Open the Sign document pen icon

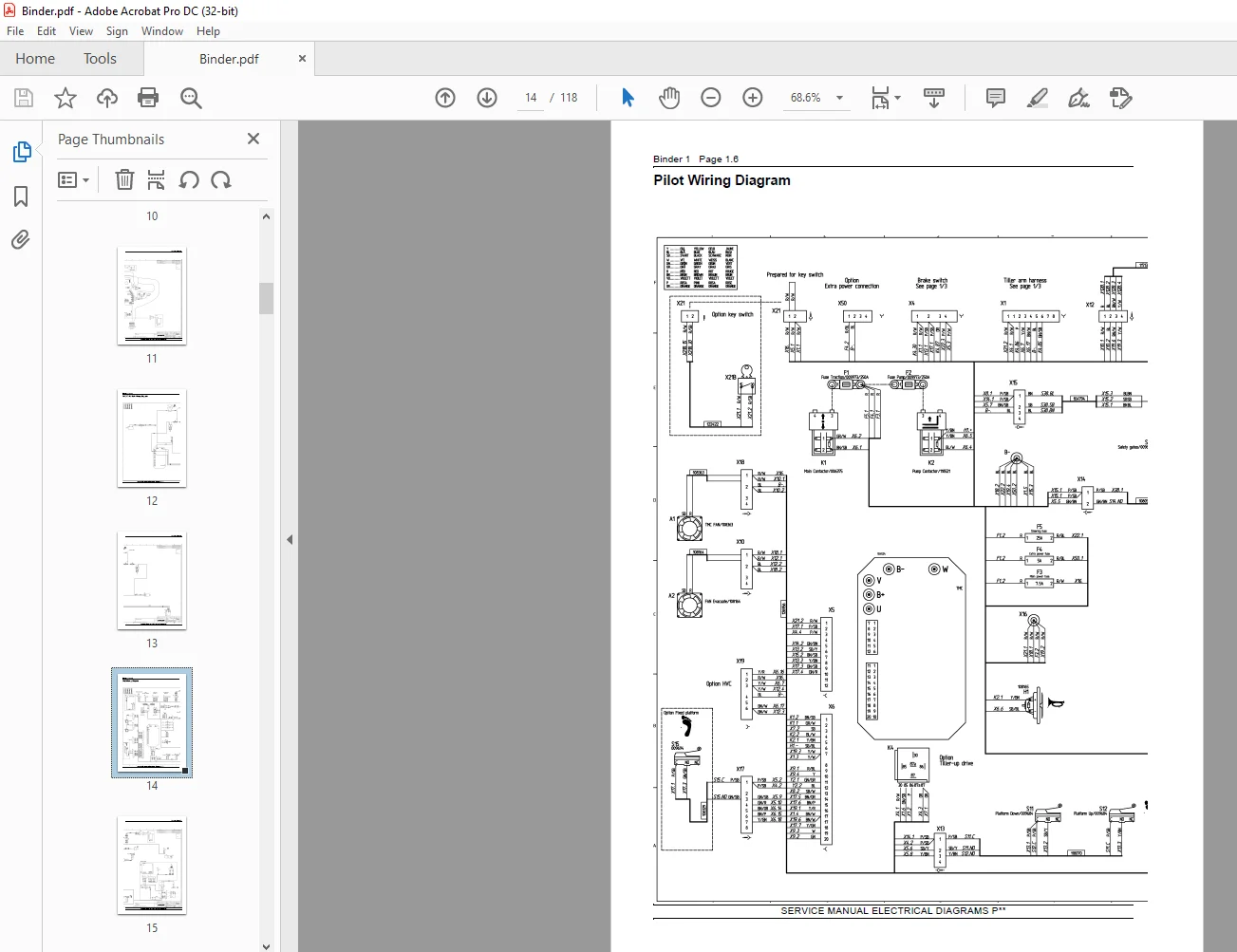pos(1078,98)
